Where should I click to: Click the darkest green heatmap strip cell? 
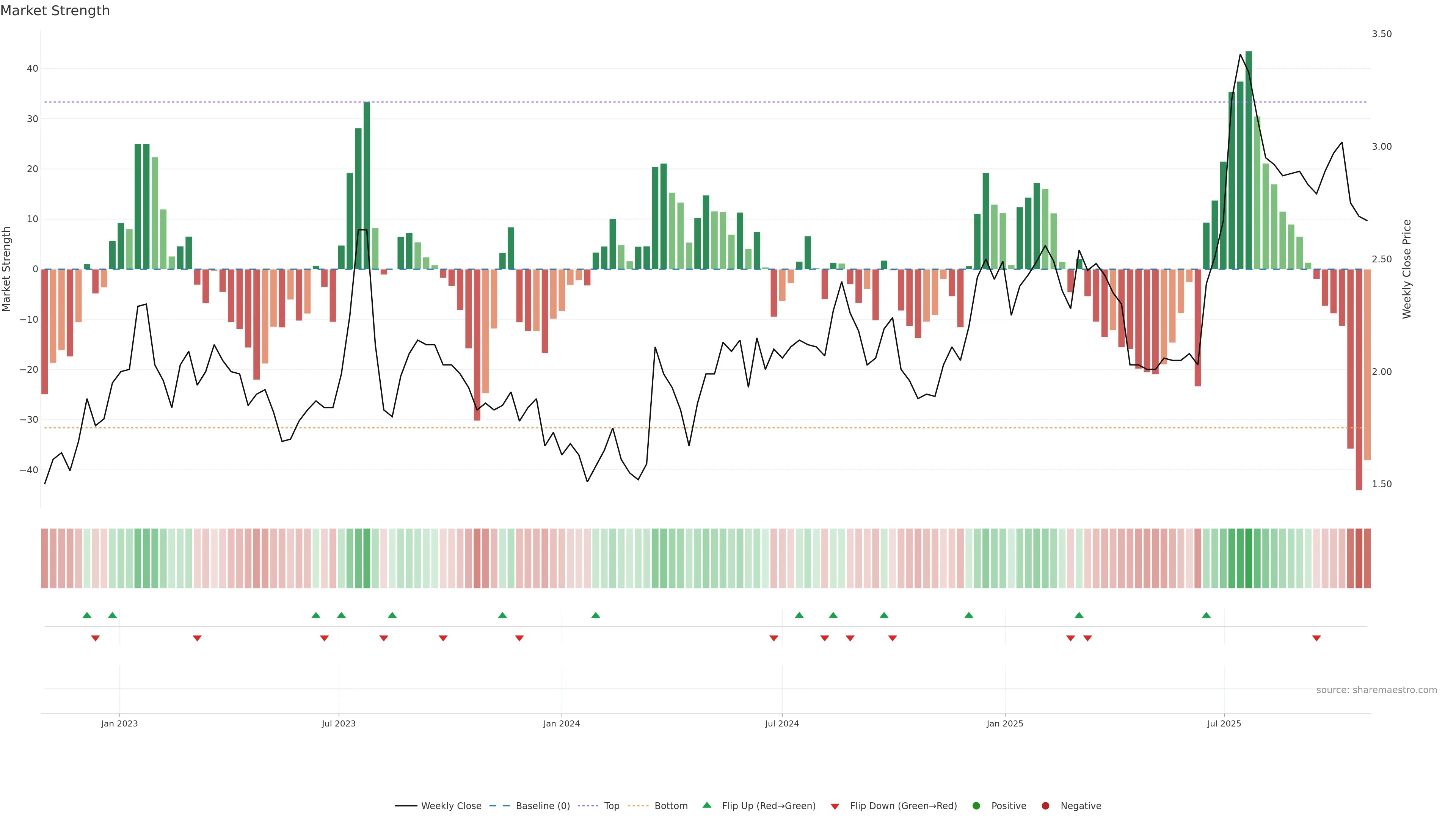[x=1249, y=559]
